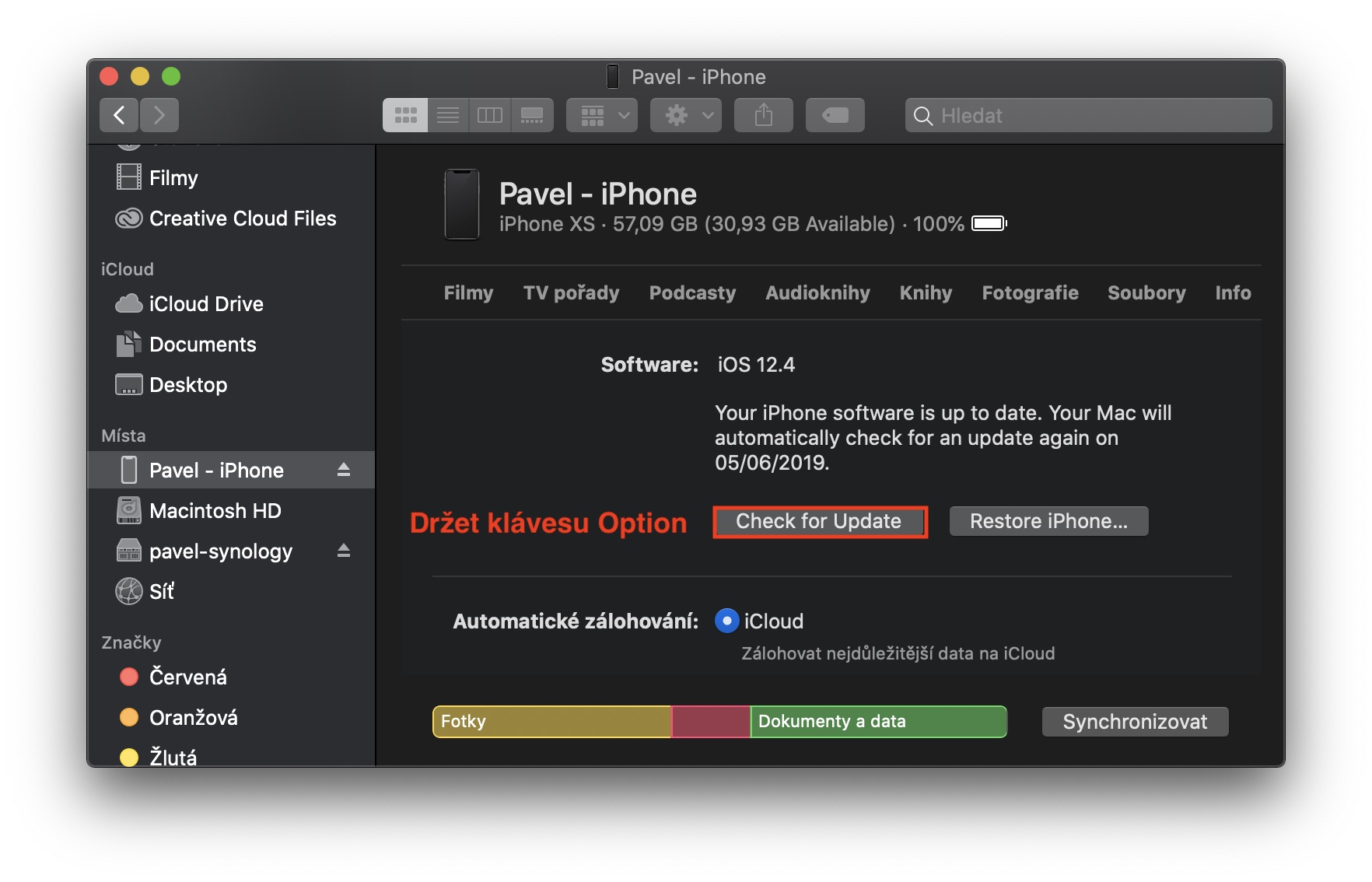Switch Finder to column view
Screen dimensions: 1372x882
[x=490, y=115]
